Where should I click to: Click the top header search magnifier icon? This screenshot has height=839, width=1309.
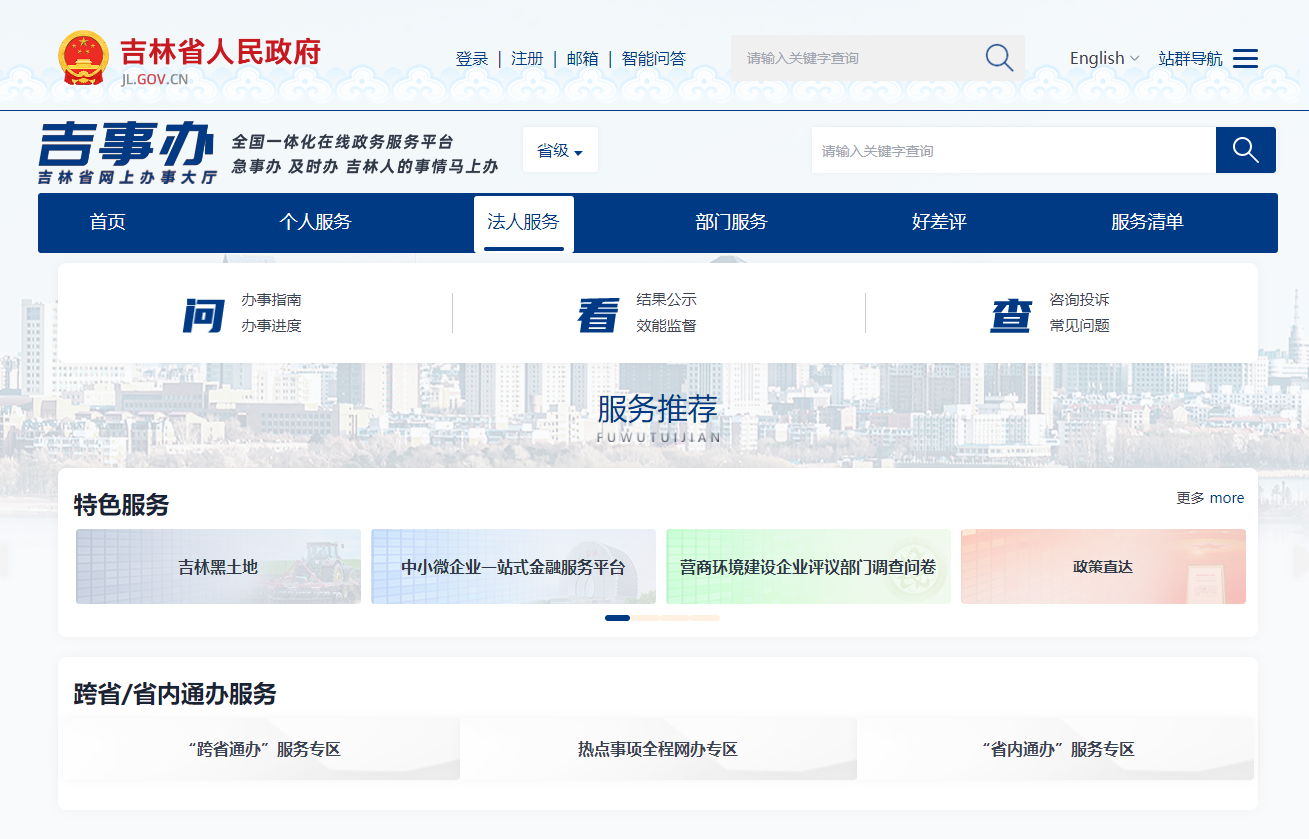(999, 58)
